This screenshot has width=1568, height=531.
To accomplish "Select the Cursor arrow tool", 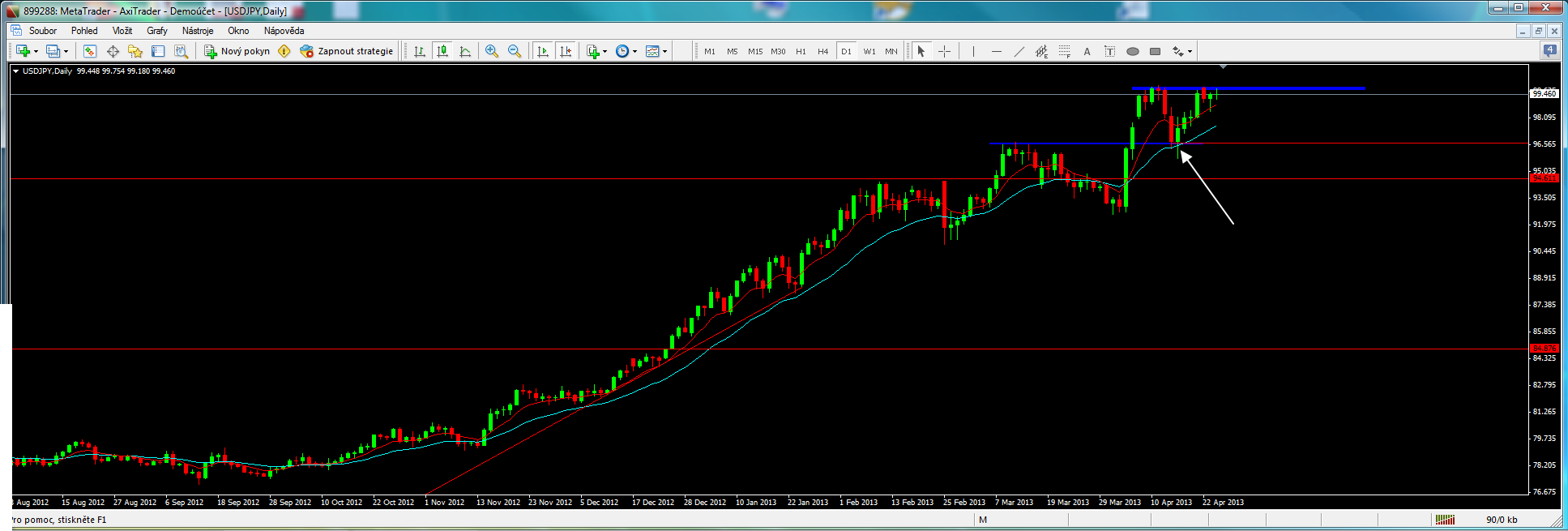I will (x=921, y=51).
